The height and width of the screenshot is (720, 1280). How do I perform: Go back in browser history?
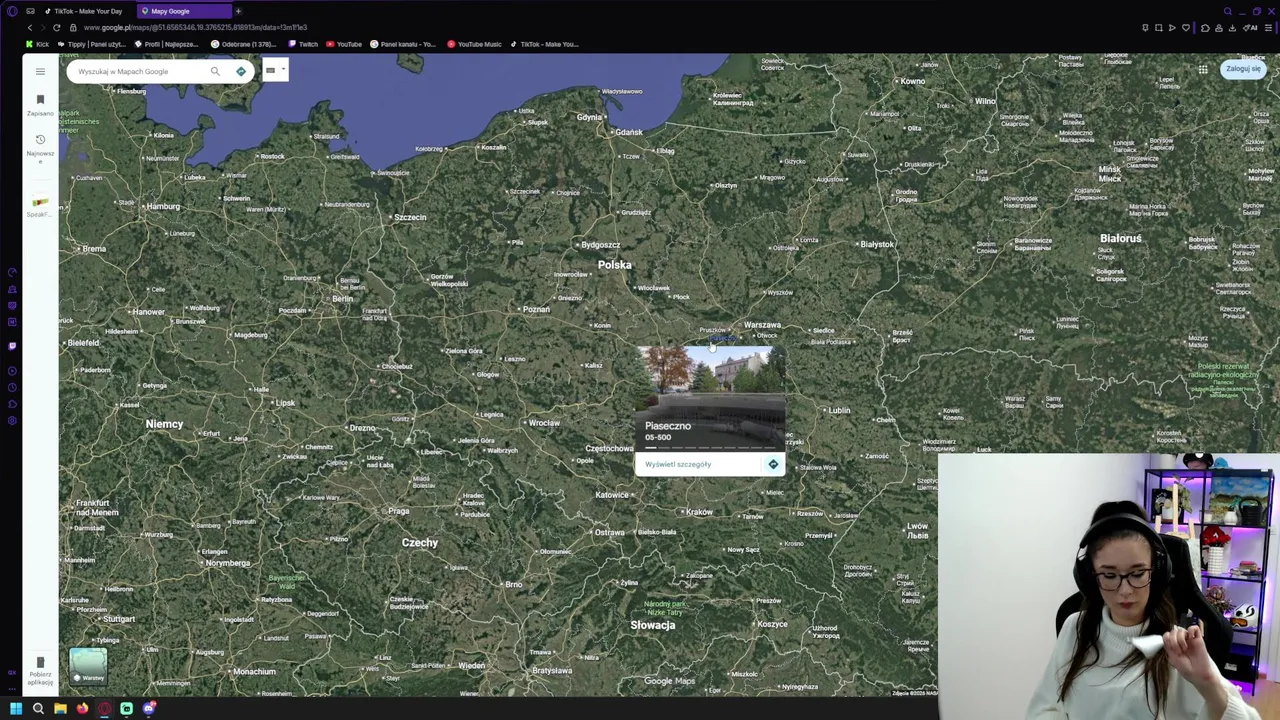pyautogui.click(x=29, y=28)
